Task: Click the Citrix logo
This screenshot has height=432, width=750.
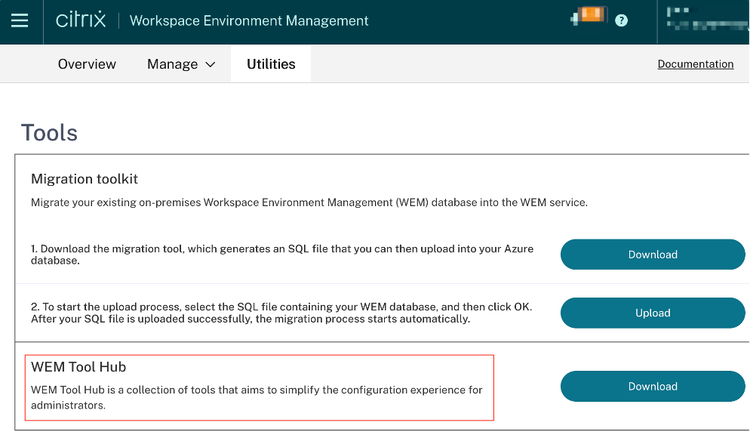Action: (80, 20)
